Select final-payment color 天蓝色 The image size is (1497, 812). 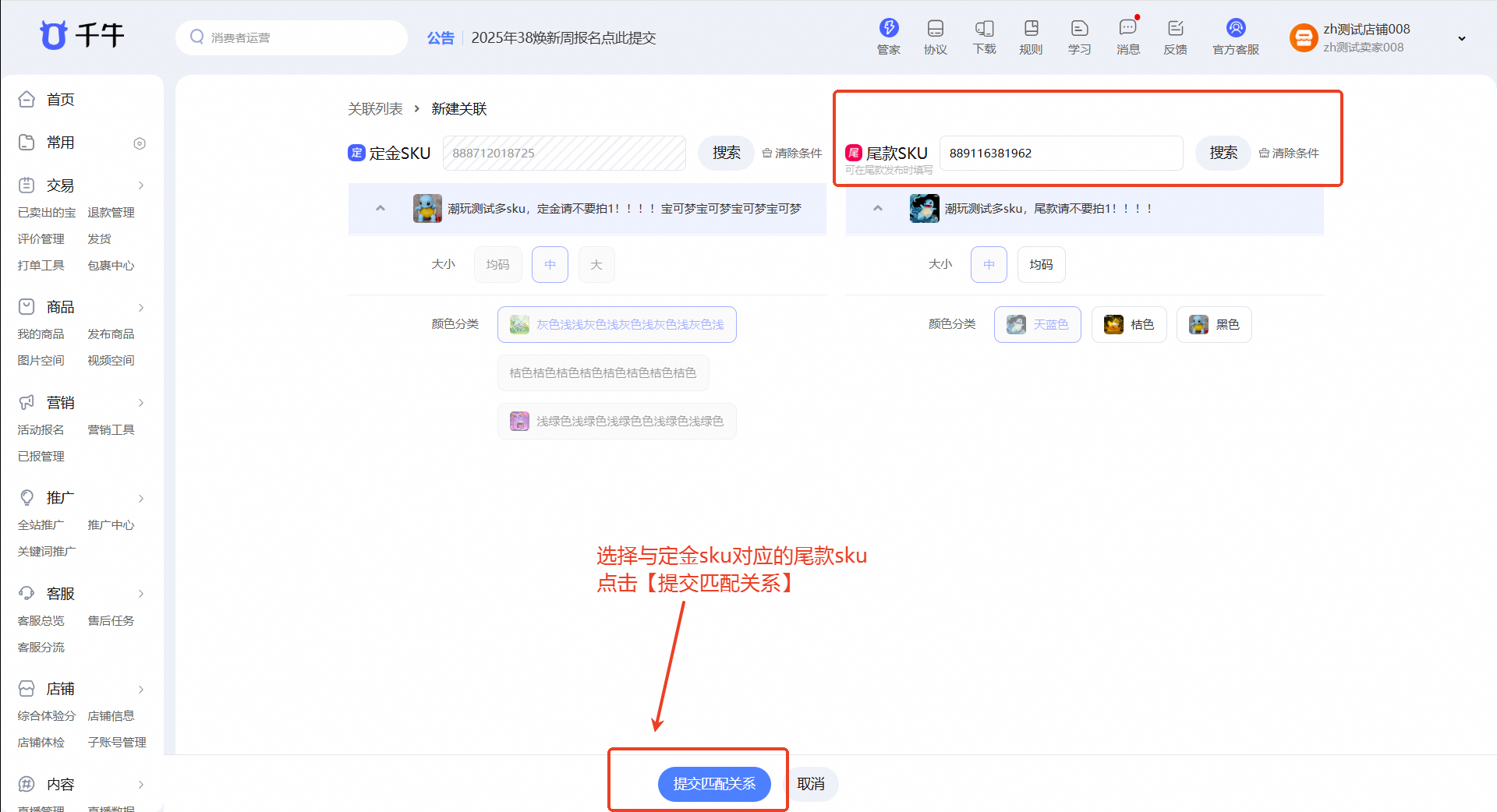click(1037, 324)
